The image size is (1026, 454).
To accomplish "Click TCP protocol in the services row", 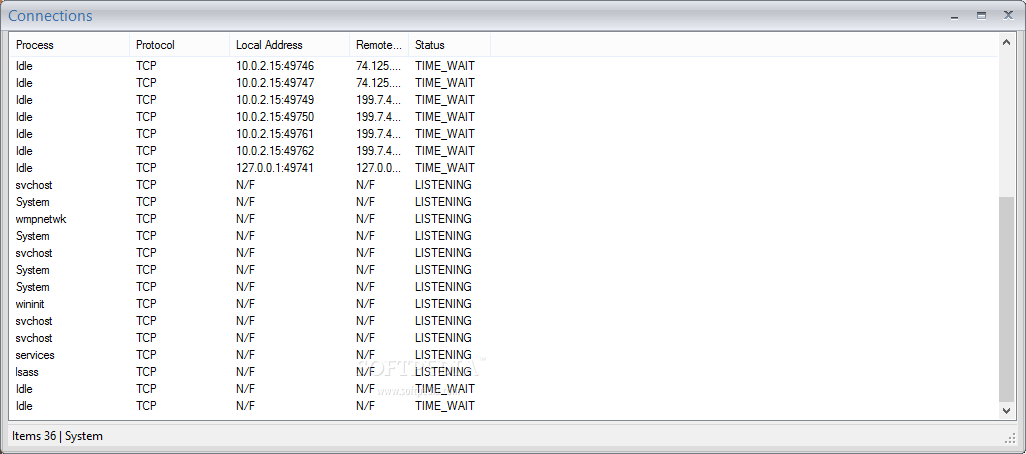I will point(147,355).
